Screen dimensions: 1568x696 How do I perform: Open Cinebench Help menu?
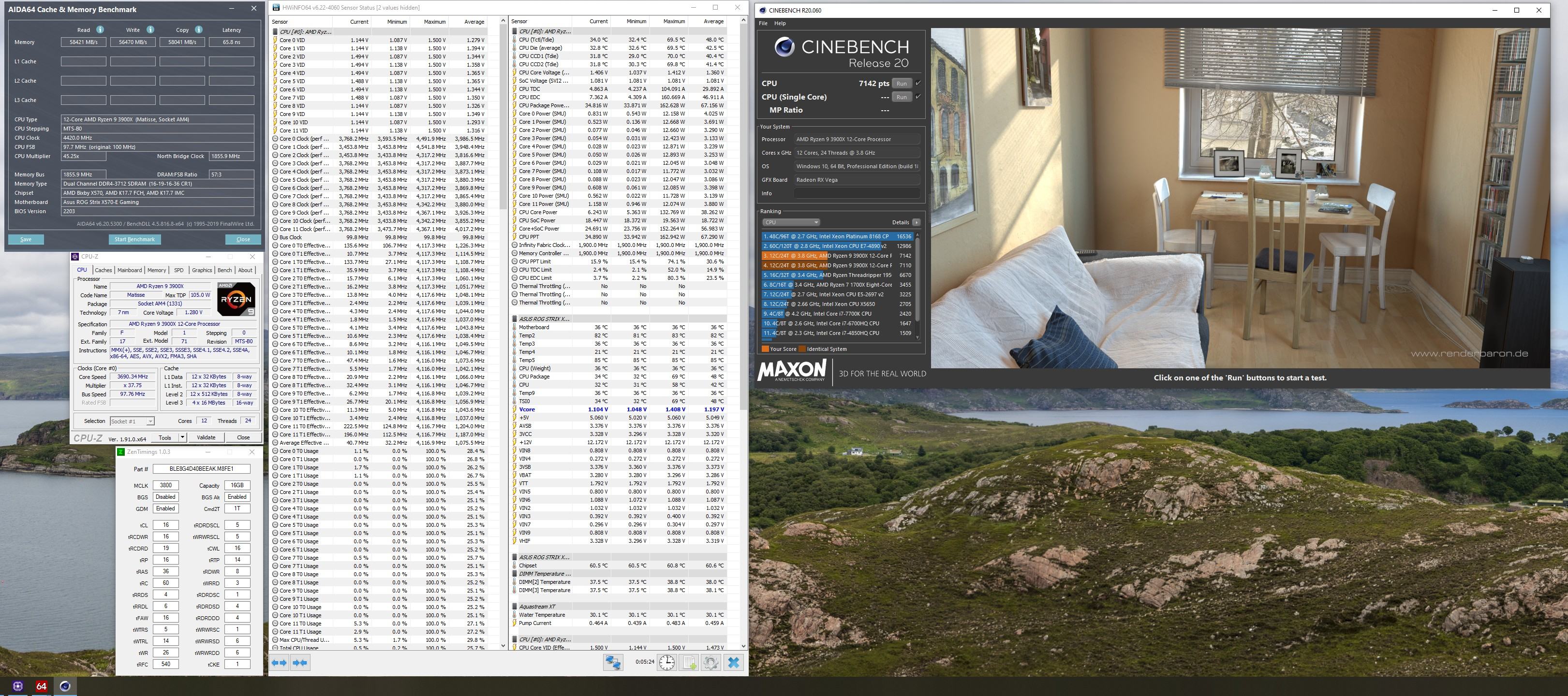point(780,23)
